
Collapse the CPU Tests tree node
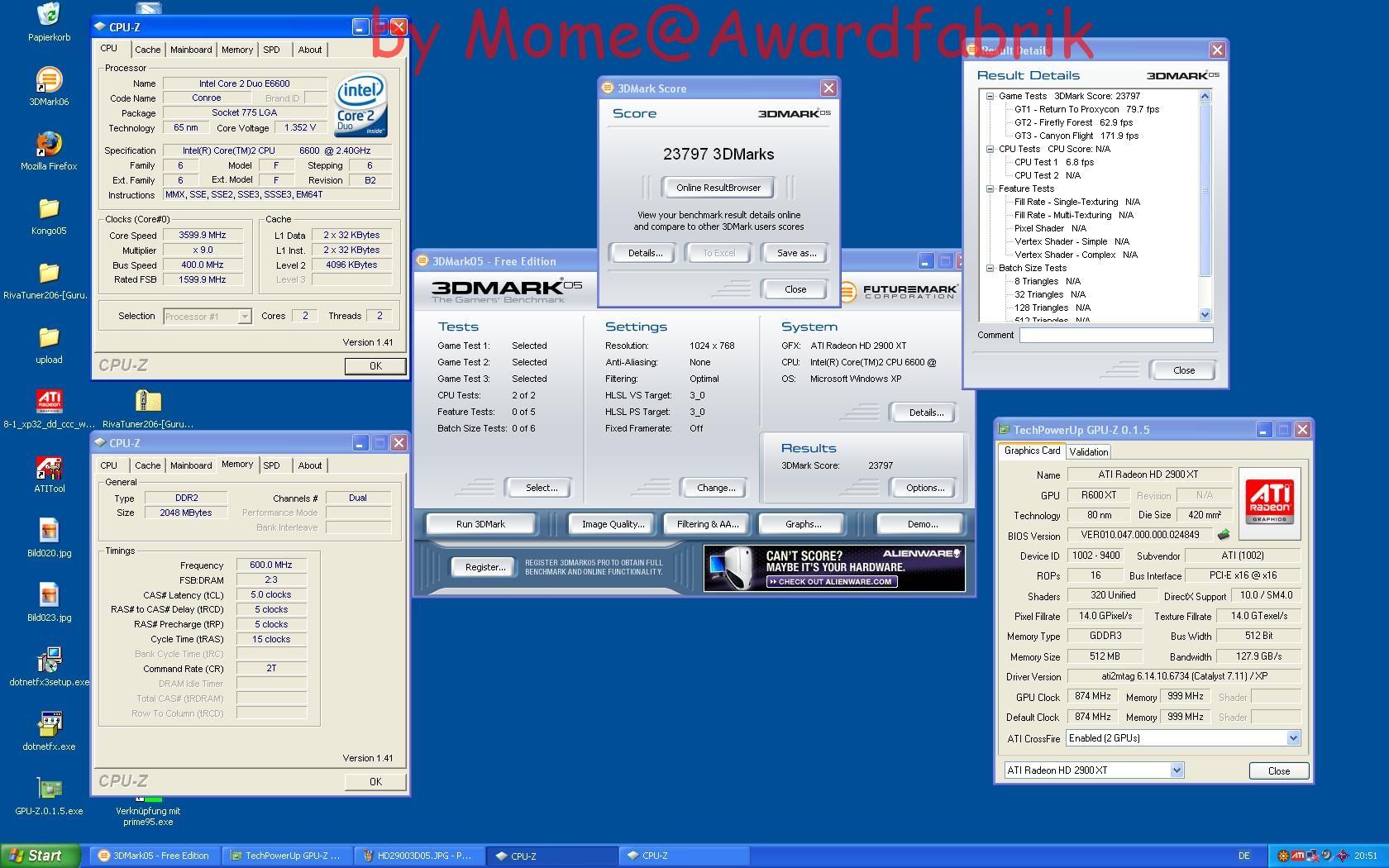pyautogui.click(x=990, y=149)
